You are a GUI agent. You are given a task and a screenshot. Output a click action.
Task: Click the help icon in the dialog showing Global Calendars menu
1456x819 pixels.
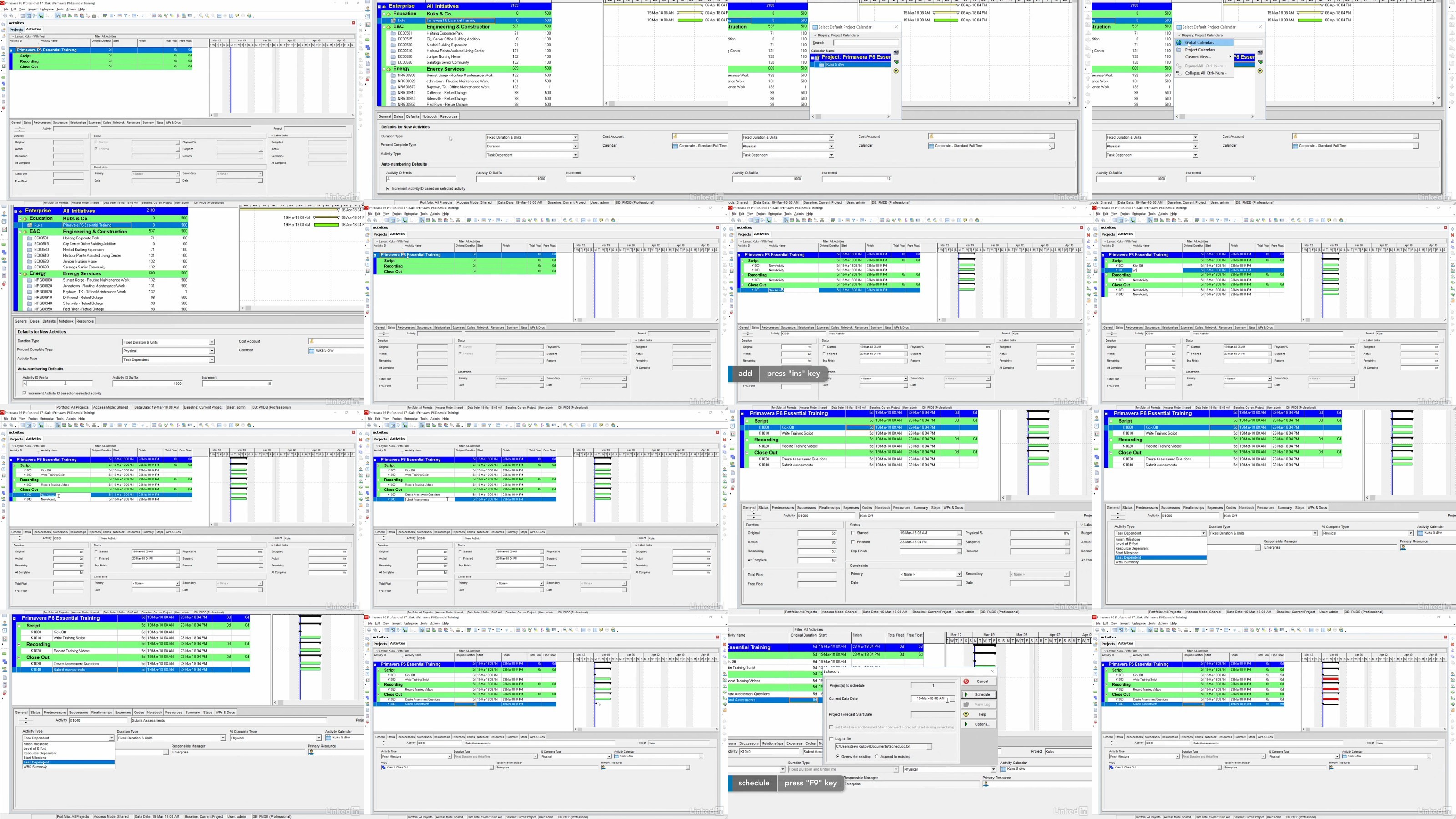pos(1260,71)
